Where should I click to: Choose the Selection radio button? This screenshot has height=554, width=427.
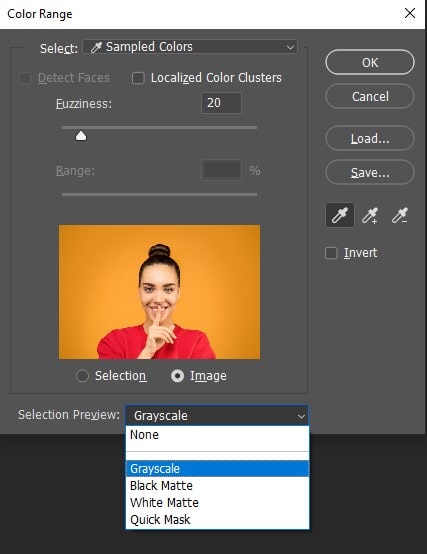point(82,376)
